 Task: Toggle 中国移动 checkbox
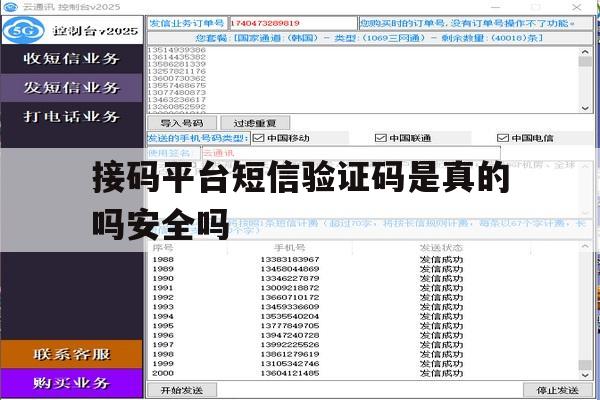pos(259,138)
